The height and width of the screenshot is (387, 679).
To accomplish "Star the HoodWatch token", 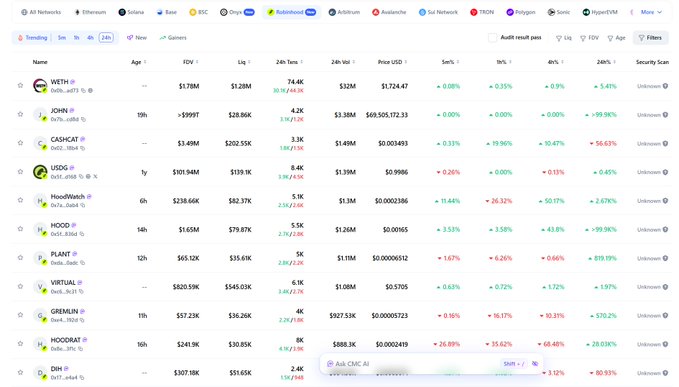I will tap(20, 200).
